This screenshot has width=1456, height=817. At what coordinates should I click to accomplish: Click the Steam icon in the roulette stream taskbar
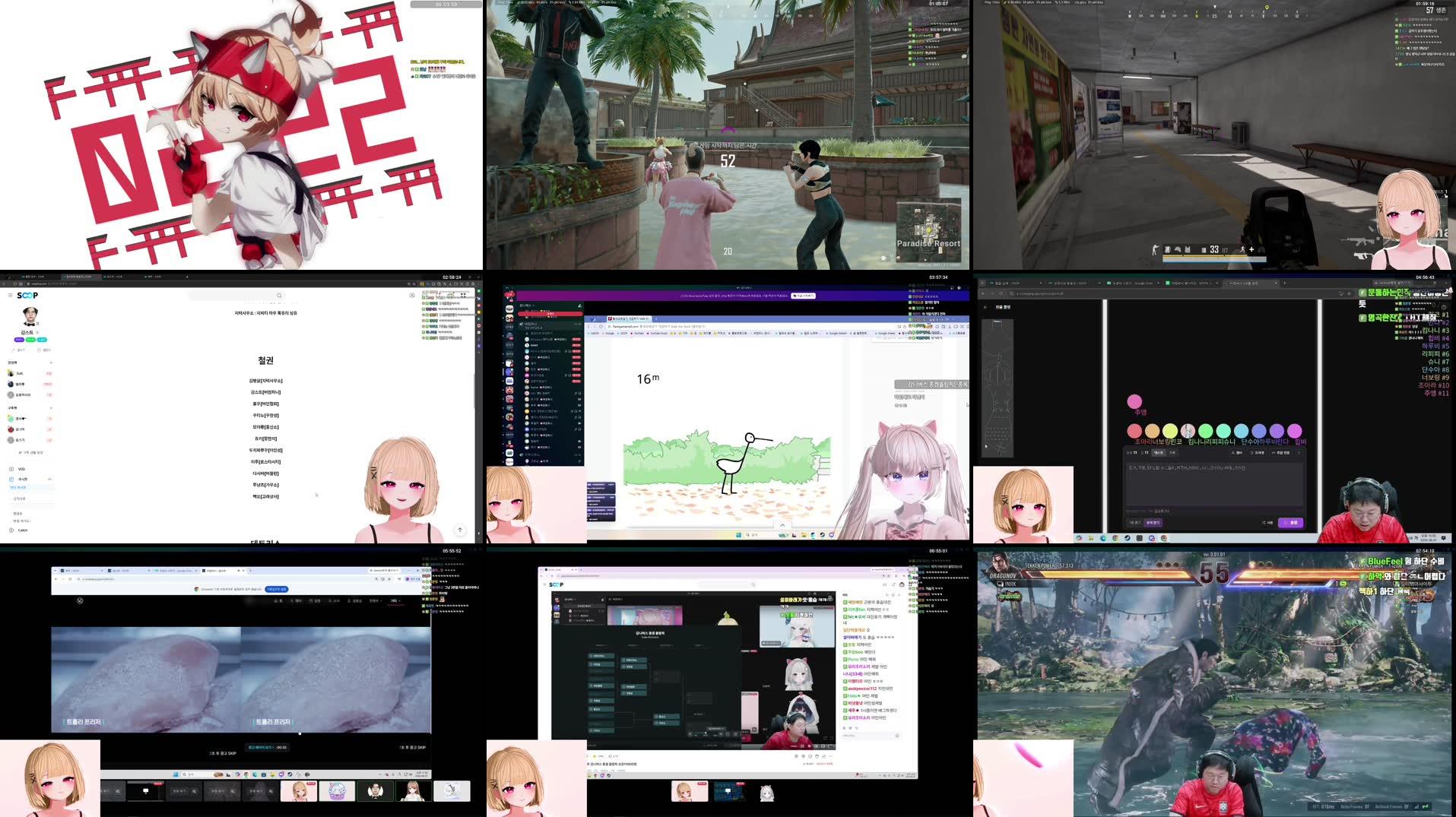pyautogui.click(x=1128, y=538)
